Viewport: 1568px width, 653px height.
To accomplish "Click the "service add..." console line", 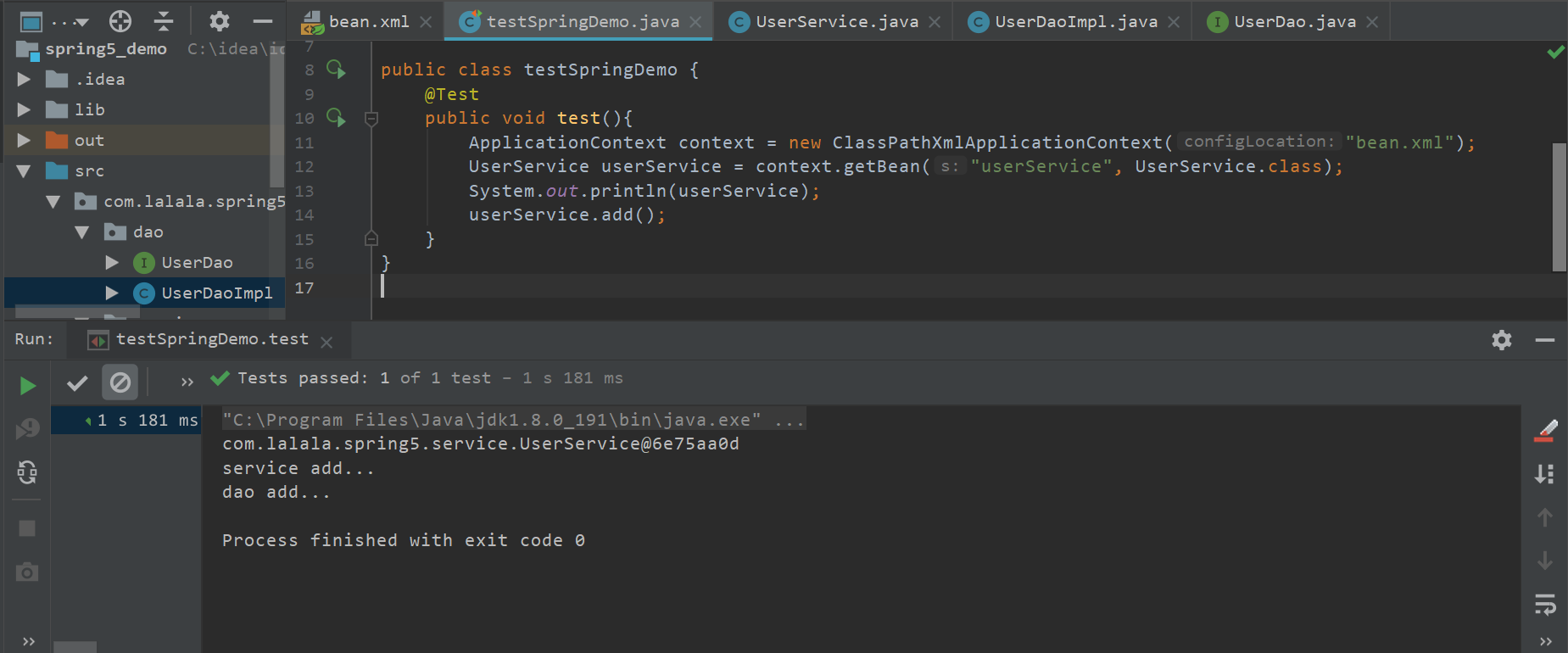I will (x=298, y=468).
